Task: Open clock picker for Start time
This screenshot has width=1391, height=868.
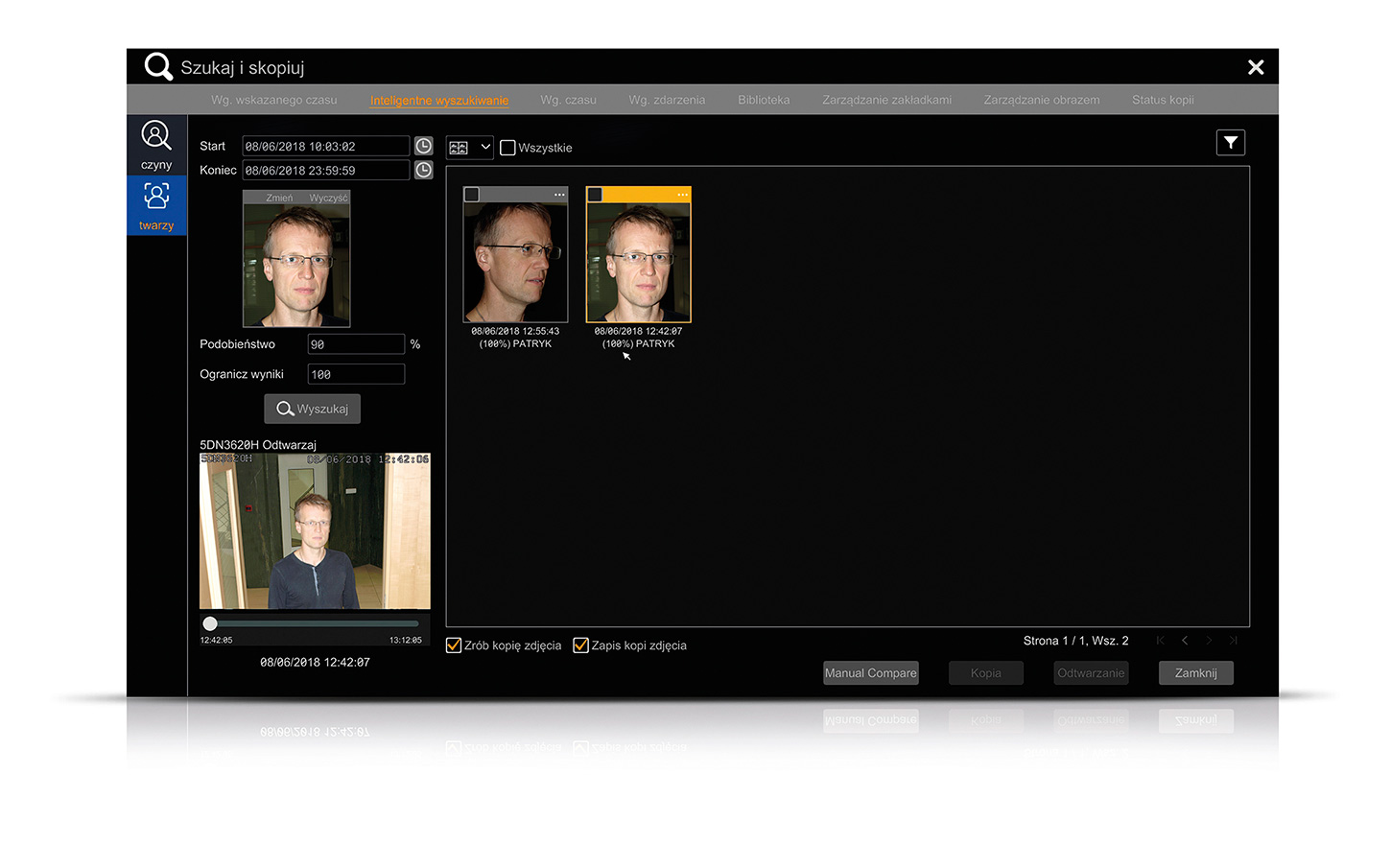Action: (423, 146)
